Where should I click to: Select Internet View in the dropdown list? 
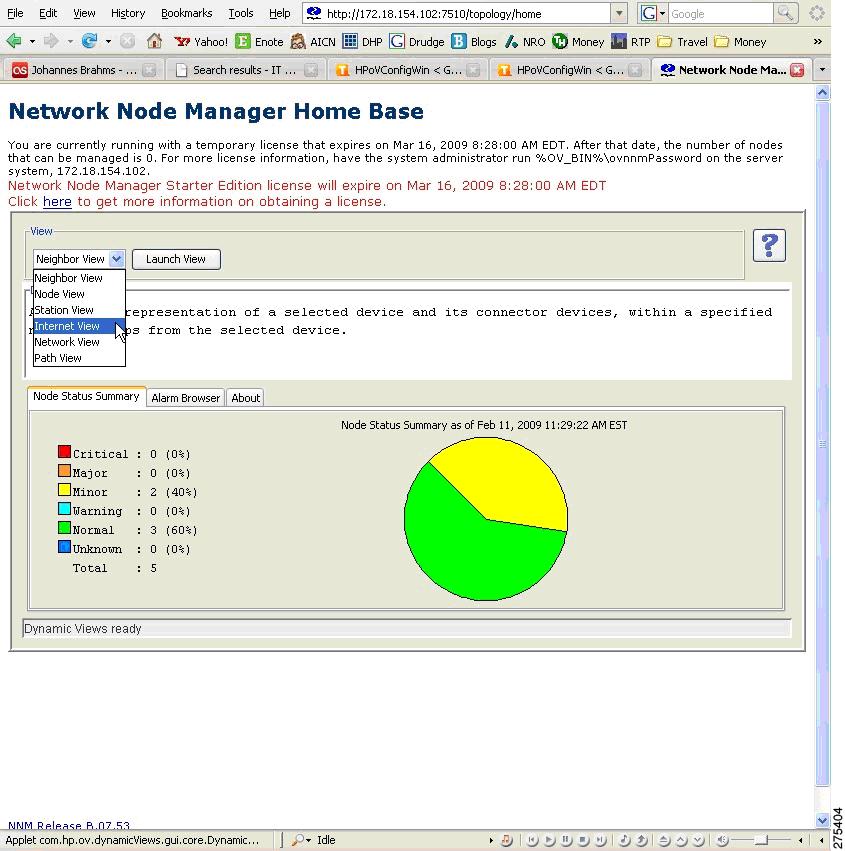click(x=79, y=326)
